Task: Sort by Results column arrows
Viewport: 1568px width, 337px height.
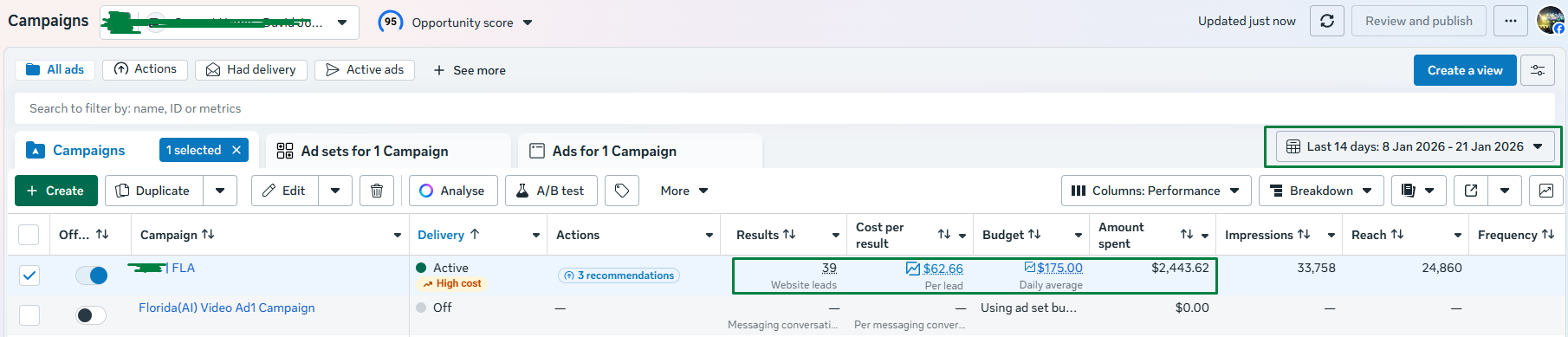Action: (x=789, y=235)
